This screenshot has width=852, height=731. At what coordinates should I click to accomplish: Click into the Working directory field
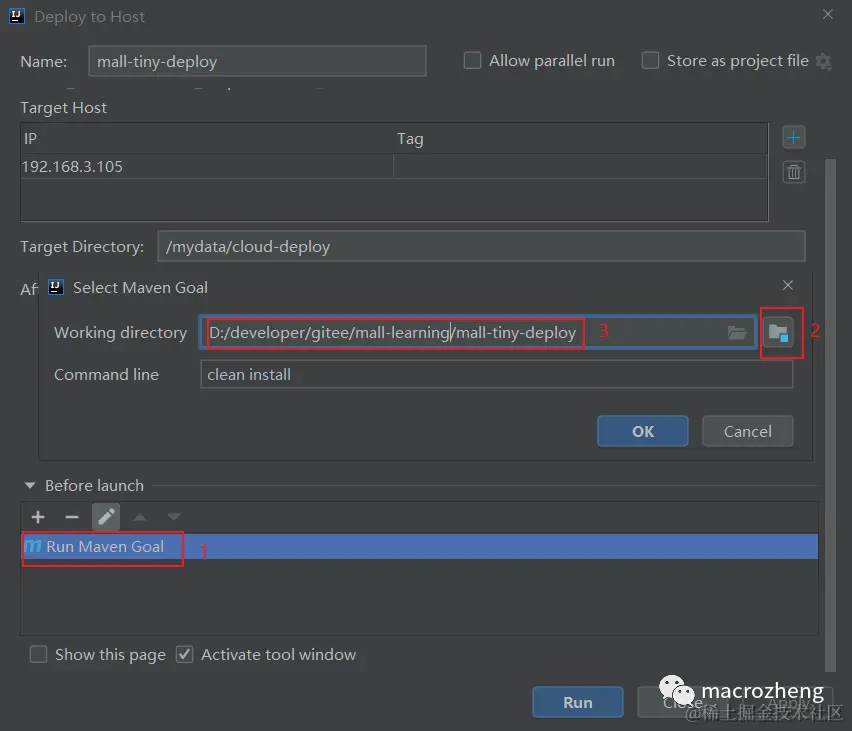tap(478, 332)
